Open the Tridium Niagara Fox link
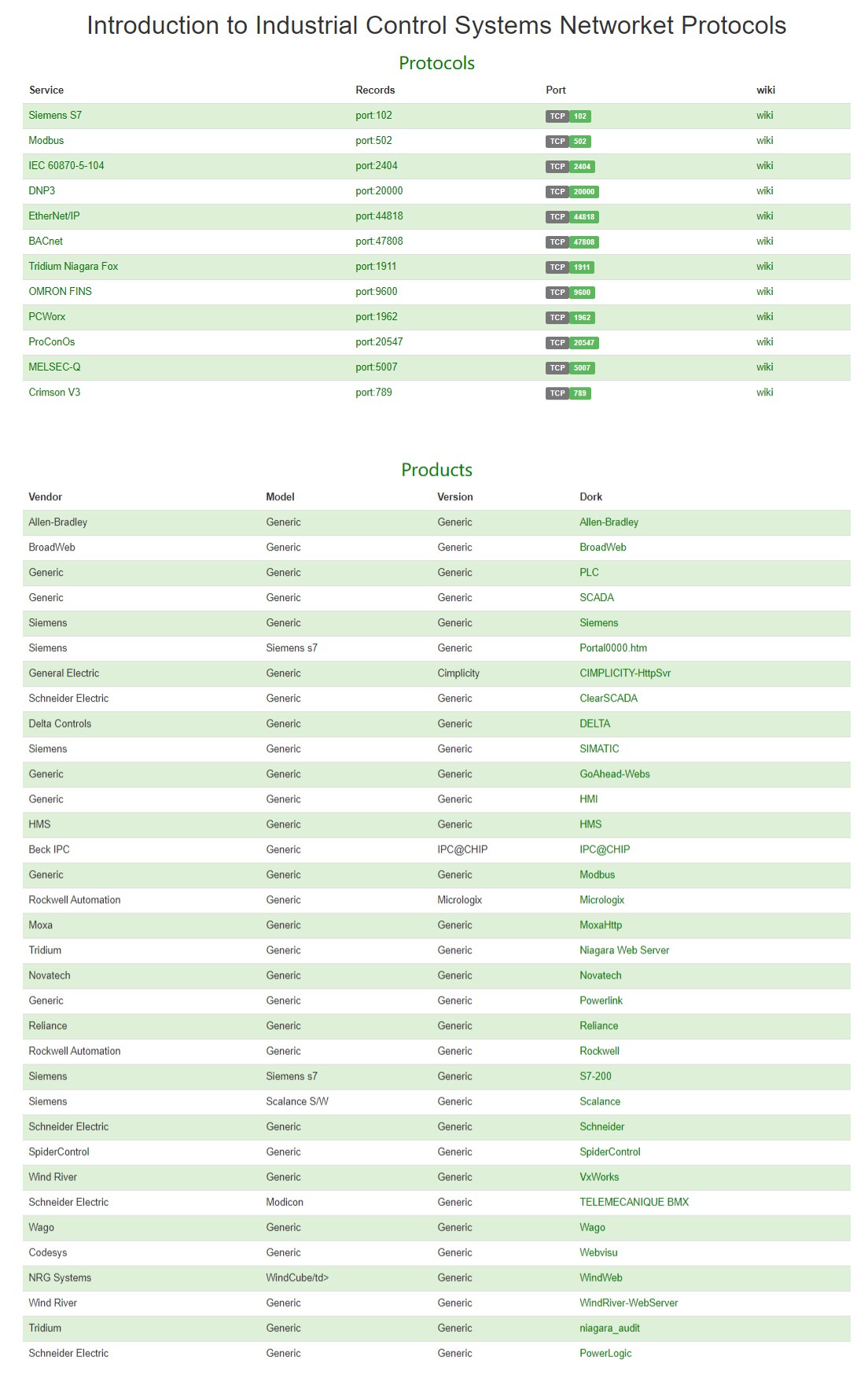868x1379 pixels. [x=73, y=267]
